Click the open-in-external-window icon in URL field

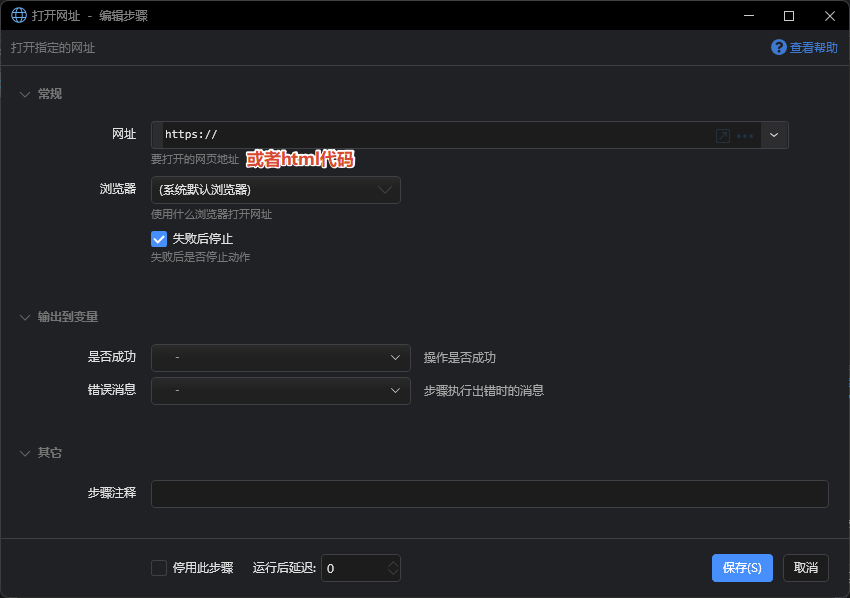pyautogui.click(x=722, y=136)
